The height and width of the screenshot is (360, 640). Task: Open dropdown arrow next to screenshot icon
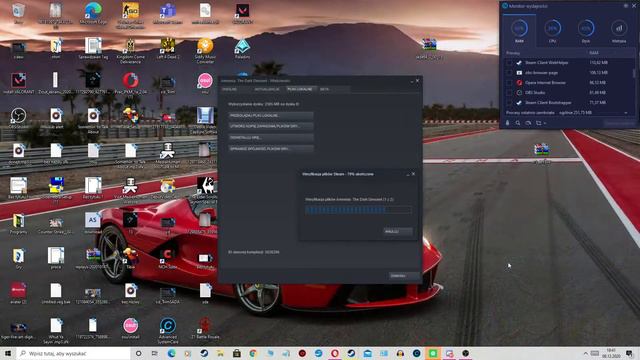pos(545,123)
